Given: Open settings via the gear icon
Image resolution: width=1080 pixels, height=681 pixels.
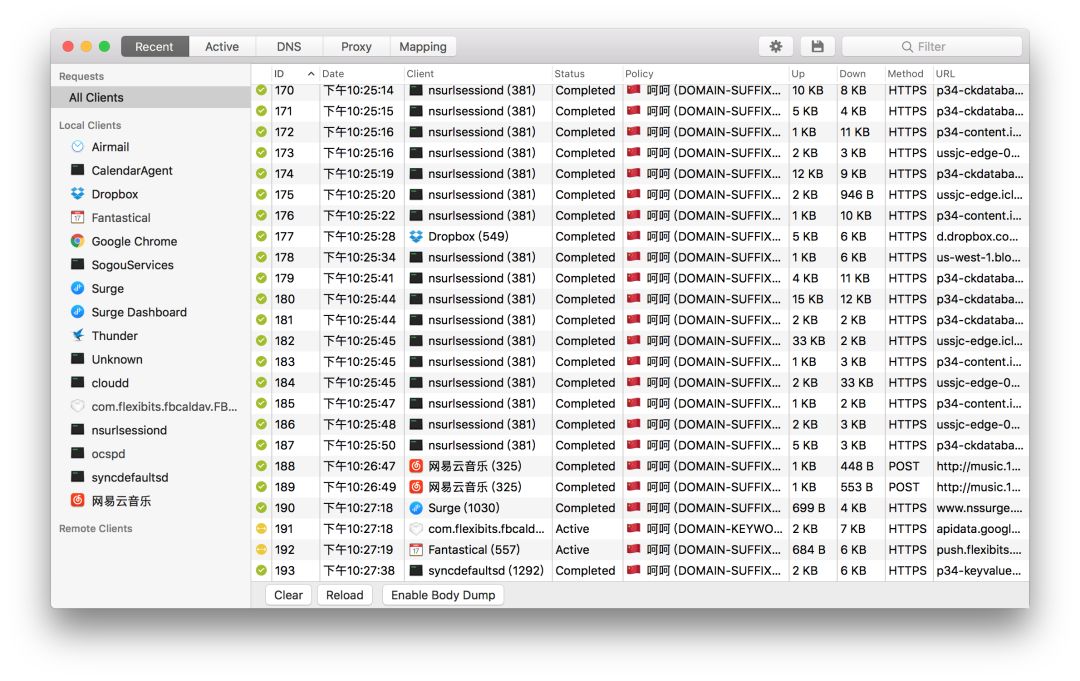Looking at the screenshot, I should [776, 46].
